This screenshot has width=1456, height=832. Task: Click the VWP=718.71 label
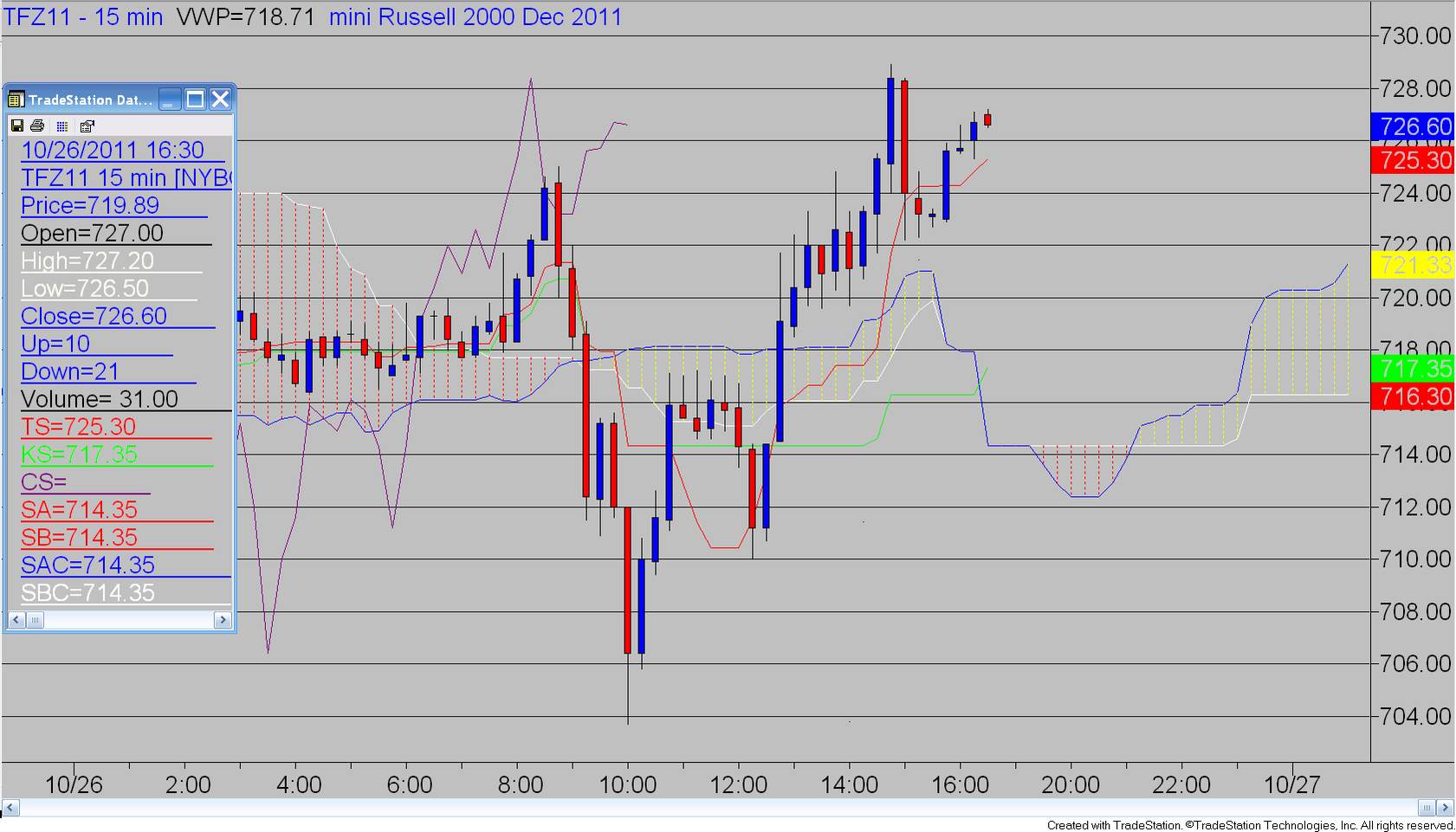pyautogui.click(x=245, y=17)
